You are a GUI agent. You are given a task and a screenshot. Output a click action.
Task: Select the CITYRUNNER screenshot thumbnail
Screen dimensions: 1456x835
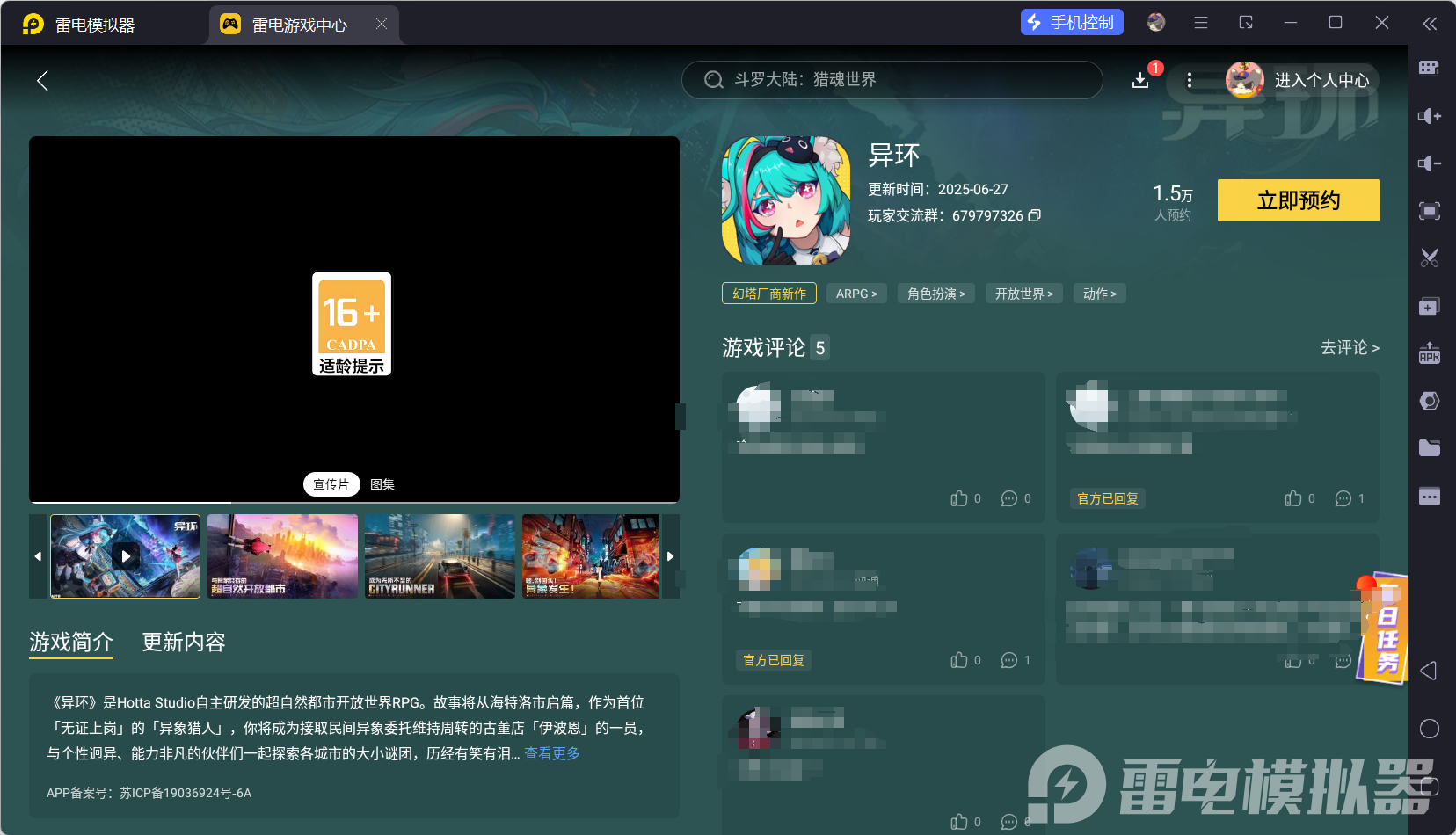440,556
